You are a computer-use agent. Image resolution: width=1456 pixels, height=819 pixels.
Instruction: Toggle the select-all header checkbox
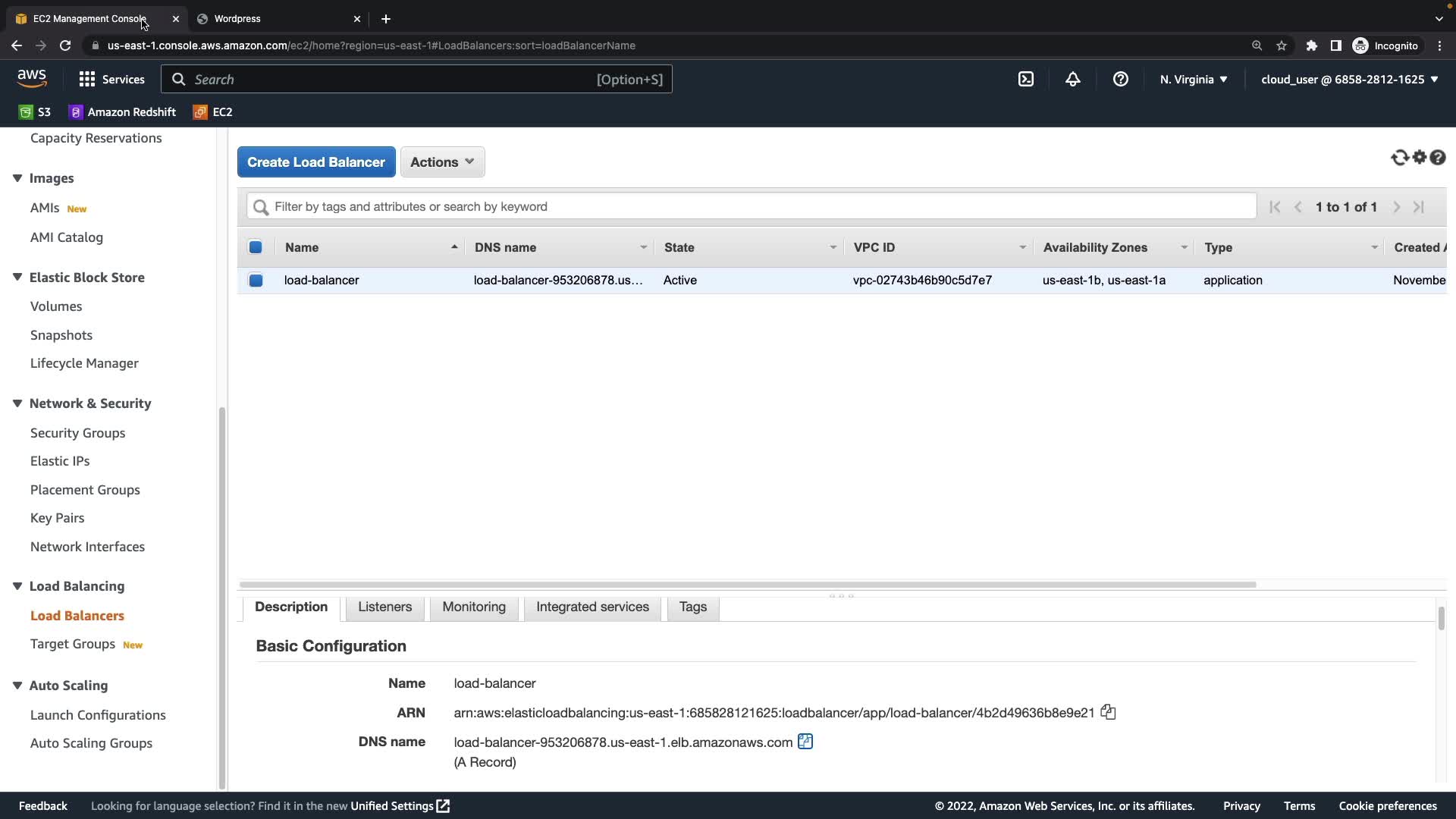[x=256, y=247]
